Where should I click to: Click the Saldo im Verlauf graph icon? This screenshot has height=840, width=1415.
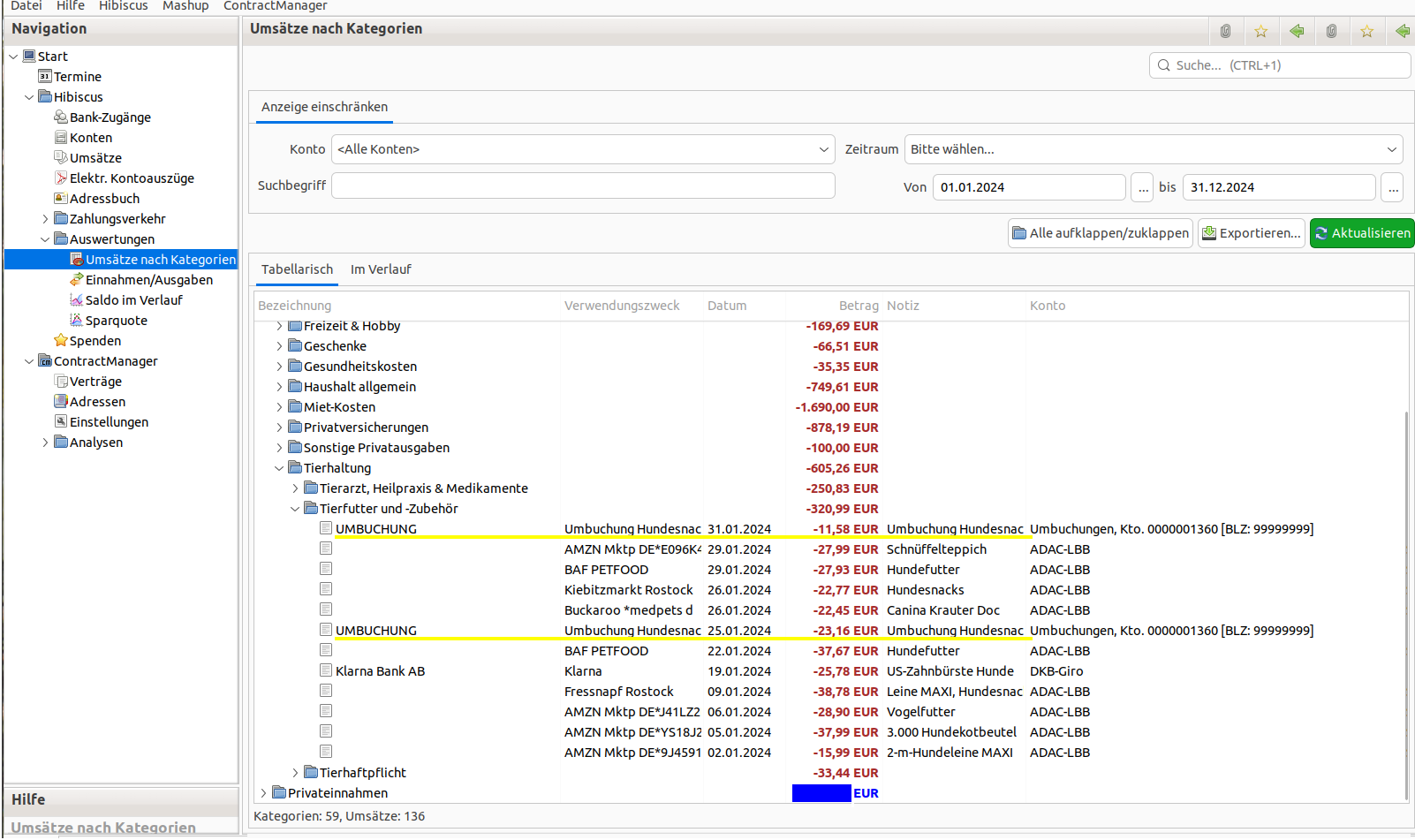77,300
